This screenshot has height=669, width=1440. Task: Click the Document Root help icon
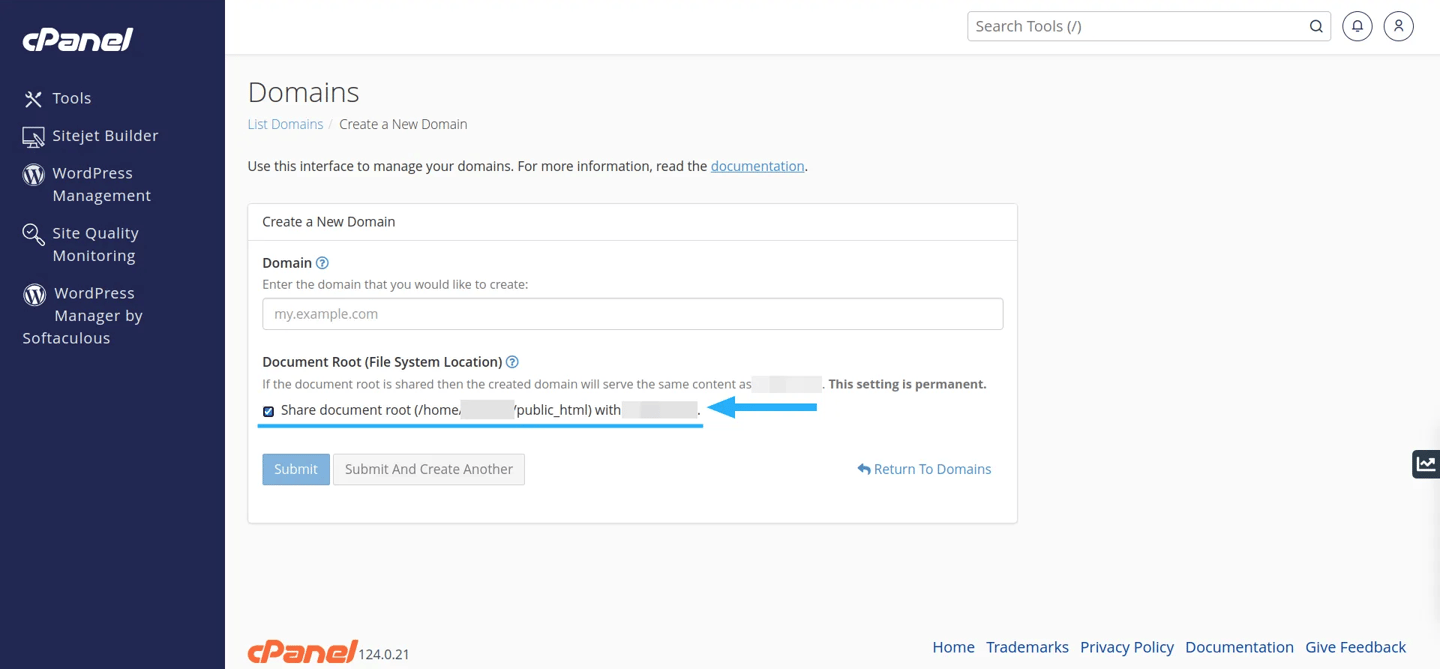512,362
